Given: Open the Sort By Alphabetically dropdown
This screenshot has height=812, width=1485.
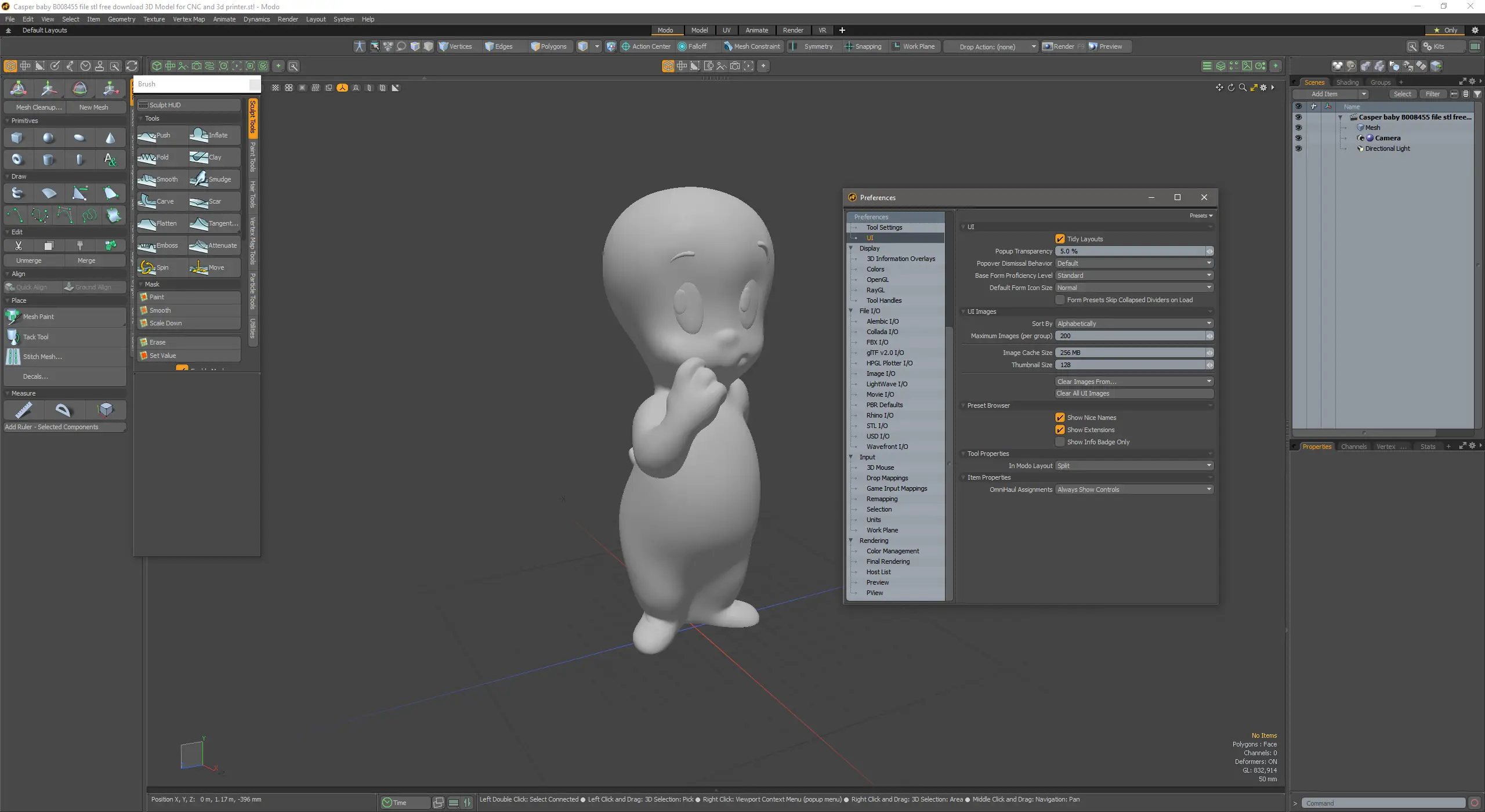Looking at the screenshot, I should tap(1133, 324).
